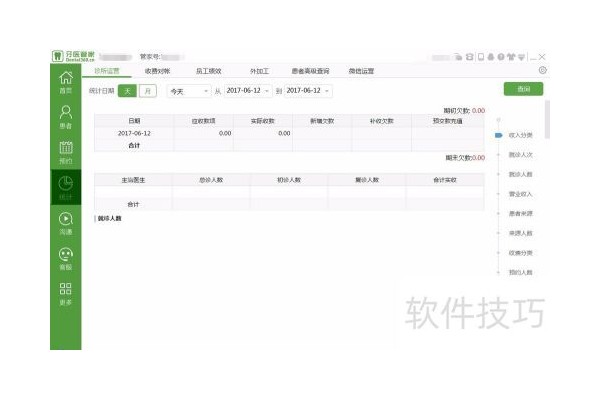The height and width of the screenshot is (400, 600).
Task: Toggle statistics by day (天)
Action: [127, 91]
